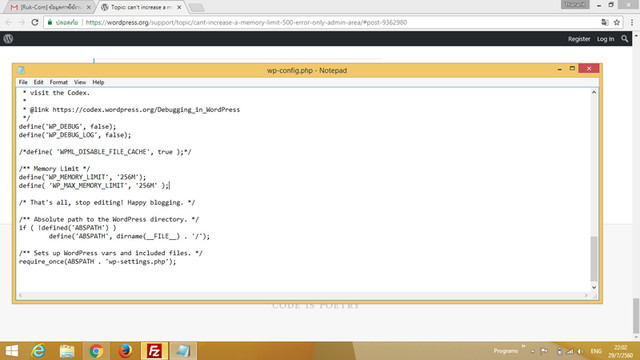
Task: Open Notepad Format menu
Action: tap(58, 82)
